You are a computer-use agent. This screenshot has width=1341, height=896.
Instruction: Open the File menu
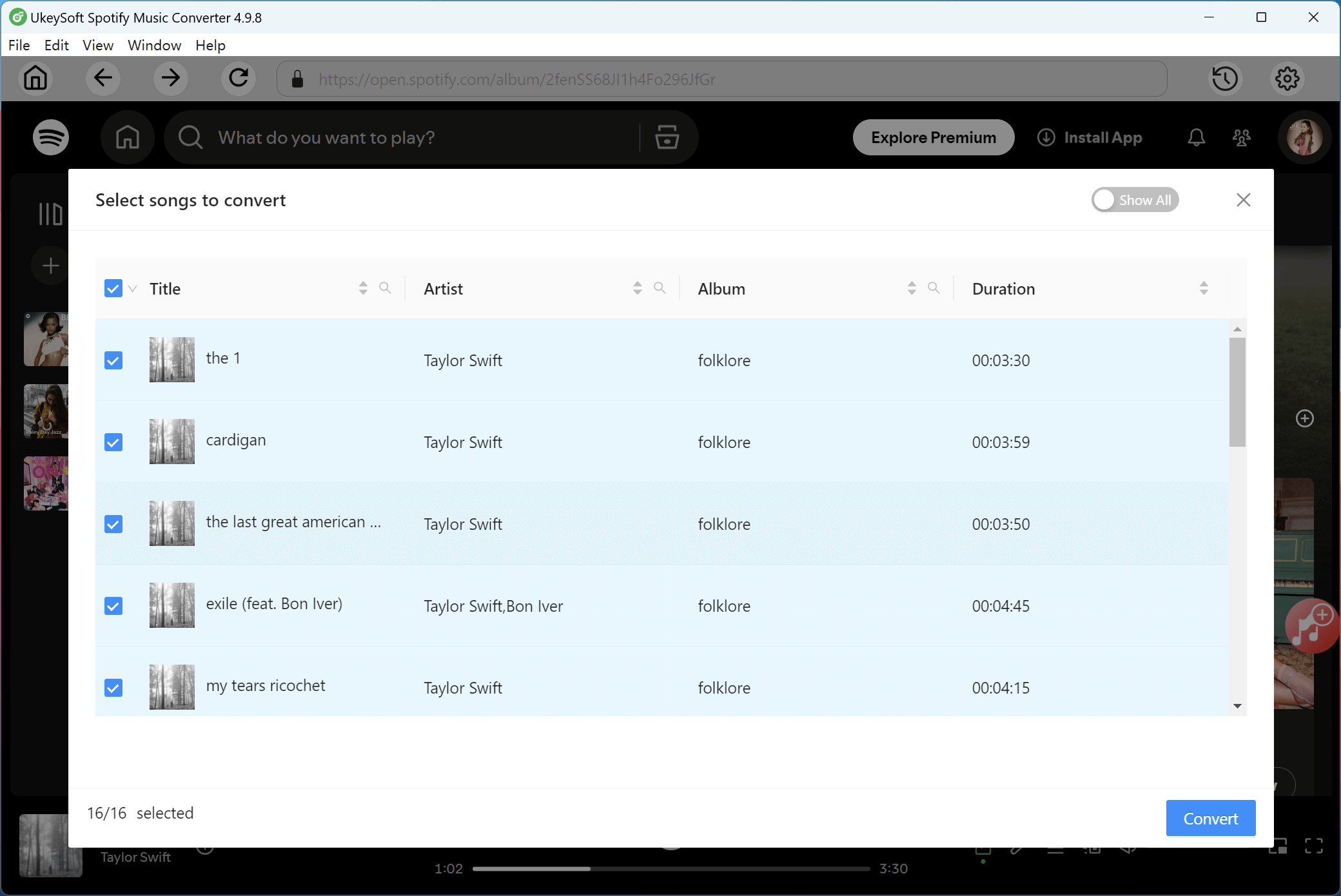click(19, 45)
